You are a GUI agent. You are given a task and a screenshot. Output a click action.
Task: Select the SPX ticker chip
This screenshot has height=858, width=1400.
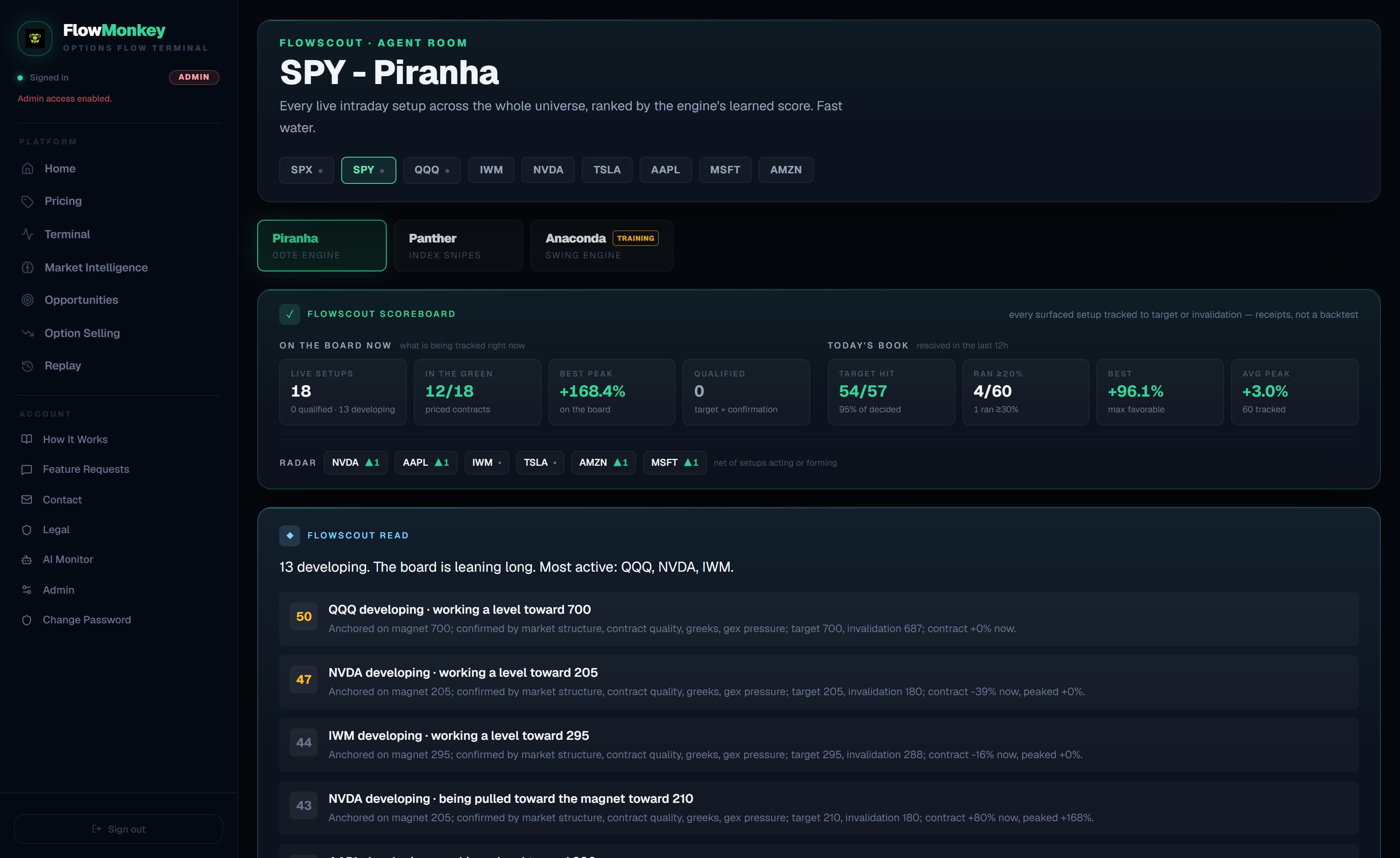click(307, 170)
